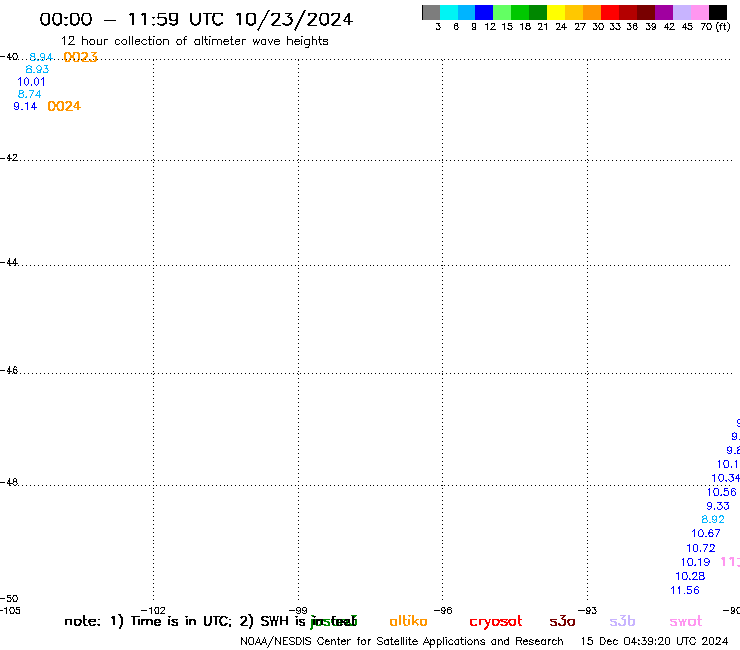
Task: Click the timestamp '15 Dec 04:39:20 UTC 2024'
Action: point(654,641)
